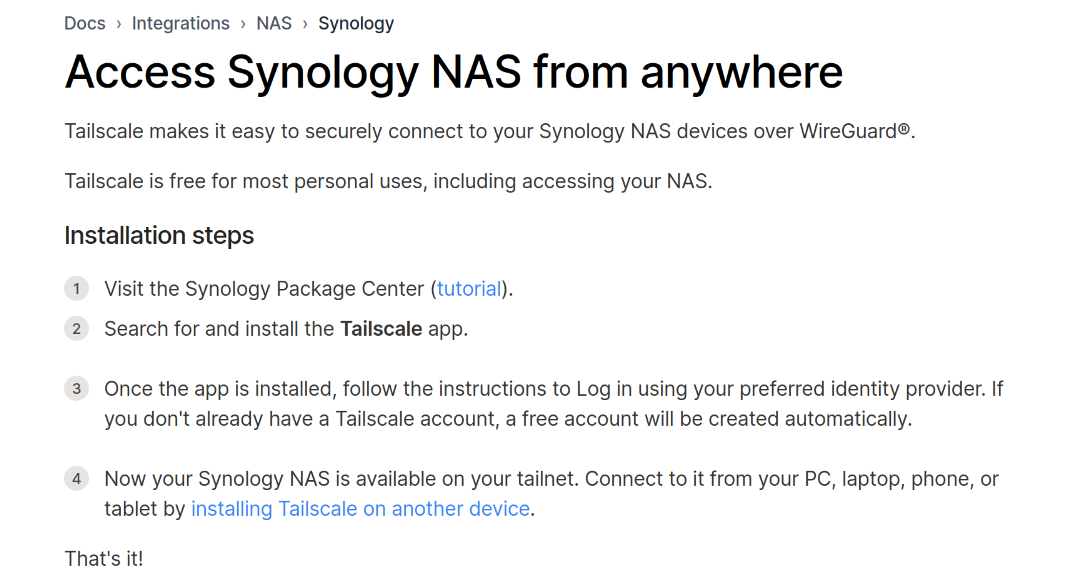Click the bold Tailscale app name
Viewport: 1070px width, 588px height.
[x=380, y=329]
